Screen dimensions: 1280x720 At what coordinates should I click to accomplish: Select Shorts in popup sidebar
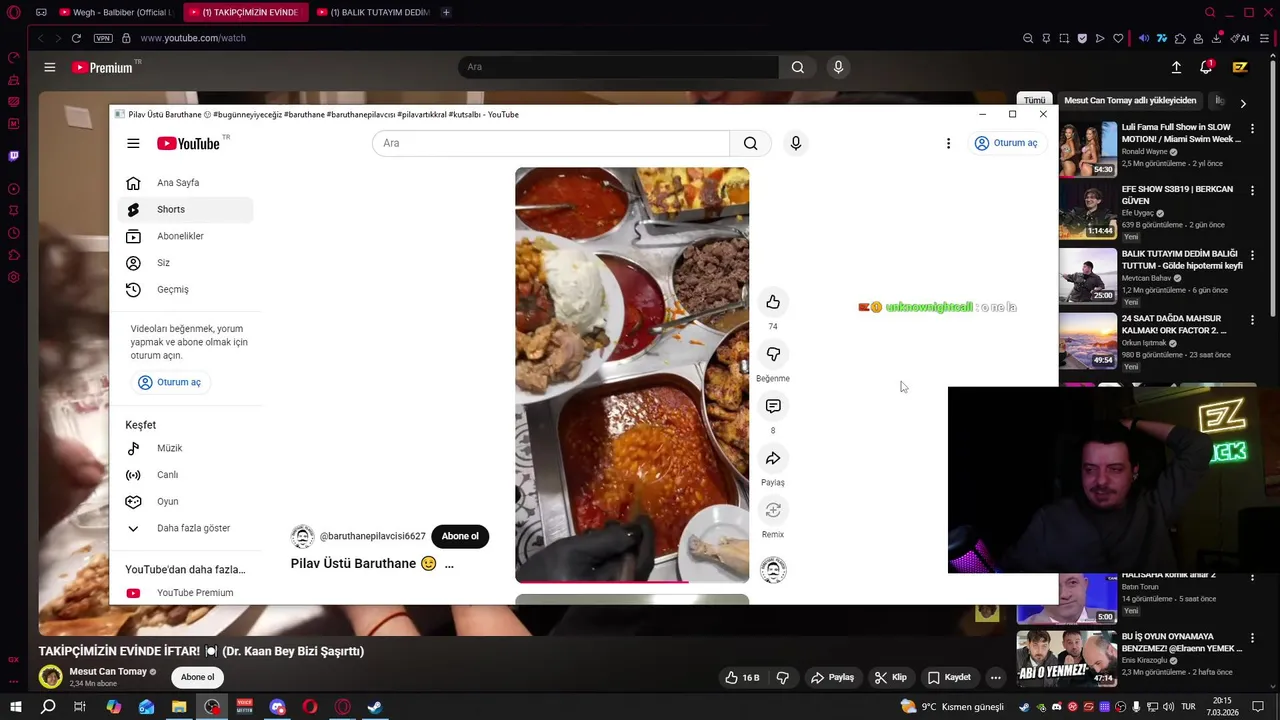185,210
